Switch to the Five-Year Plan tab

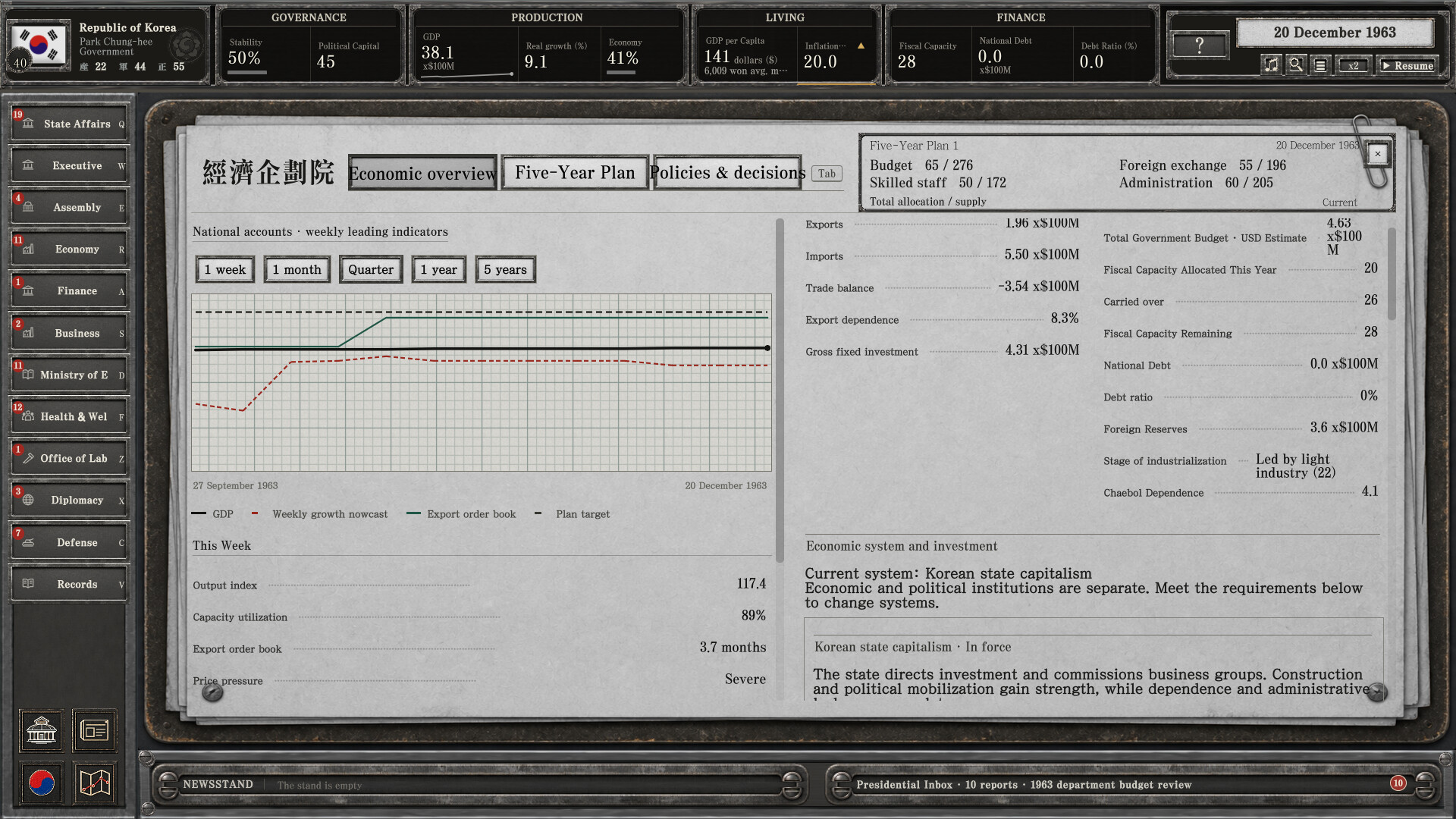[575, 173]
